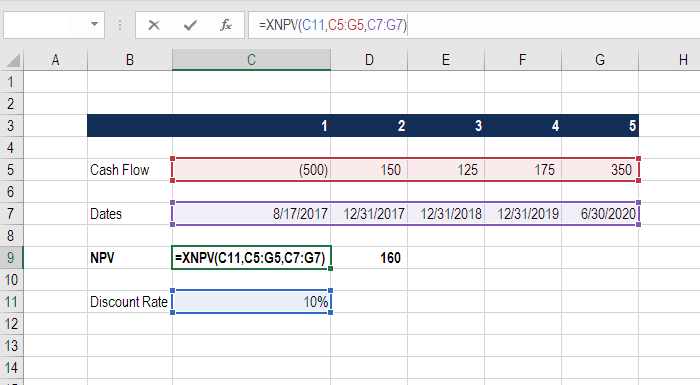700x385 pixels.
Task: Select row 4 header
Action: point(11,147)
